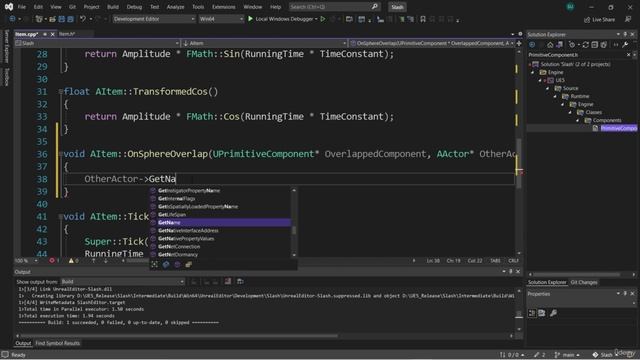
Task: Click Output panel horizontal scrollbar
Action: tap(179, 336)
